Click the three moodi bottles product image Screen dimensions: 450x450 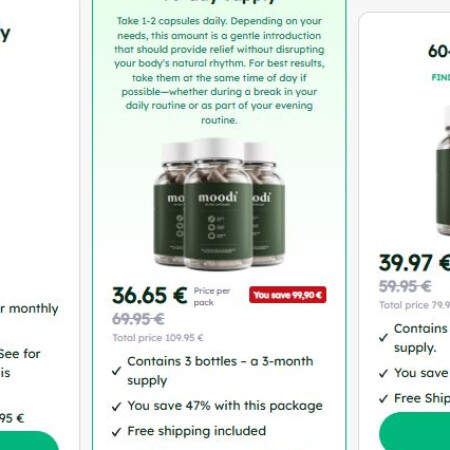click(x=219, y=204)
